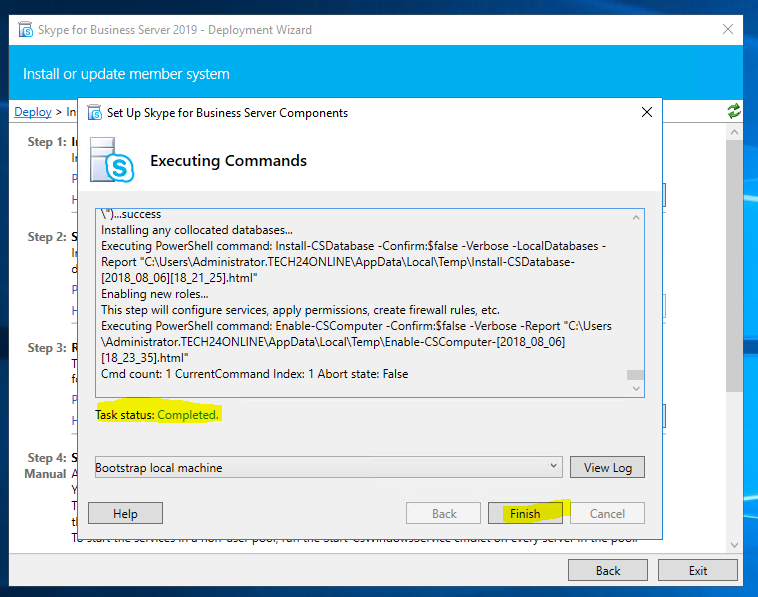Click the Cancel button in setup dialog
Image resolution: width=758 pixels, height=597 pixels.
[x=607, y=513]
